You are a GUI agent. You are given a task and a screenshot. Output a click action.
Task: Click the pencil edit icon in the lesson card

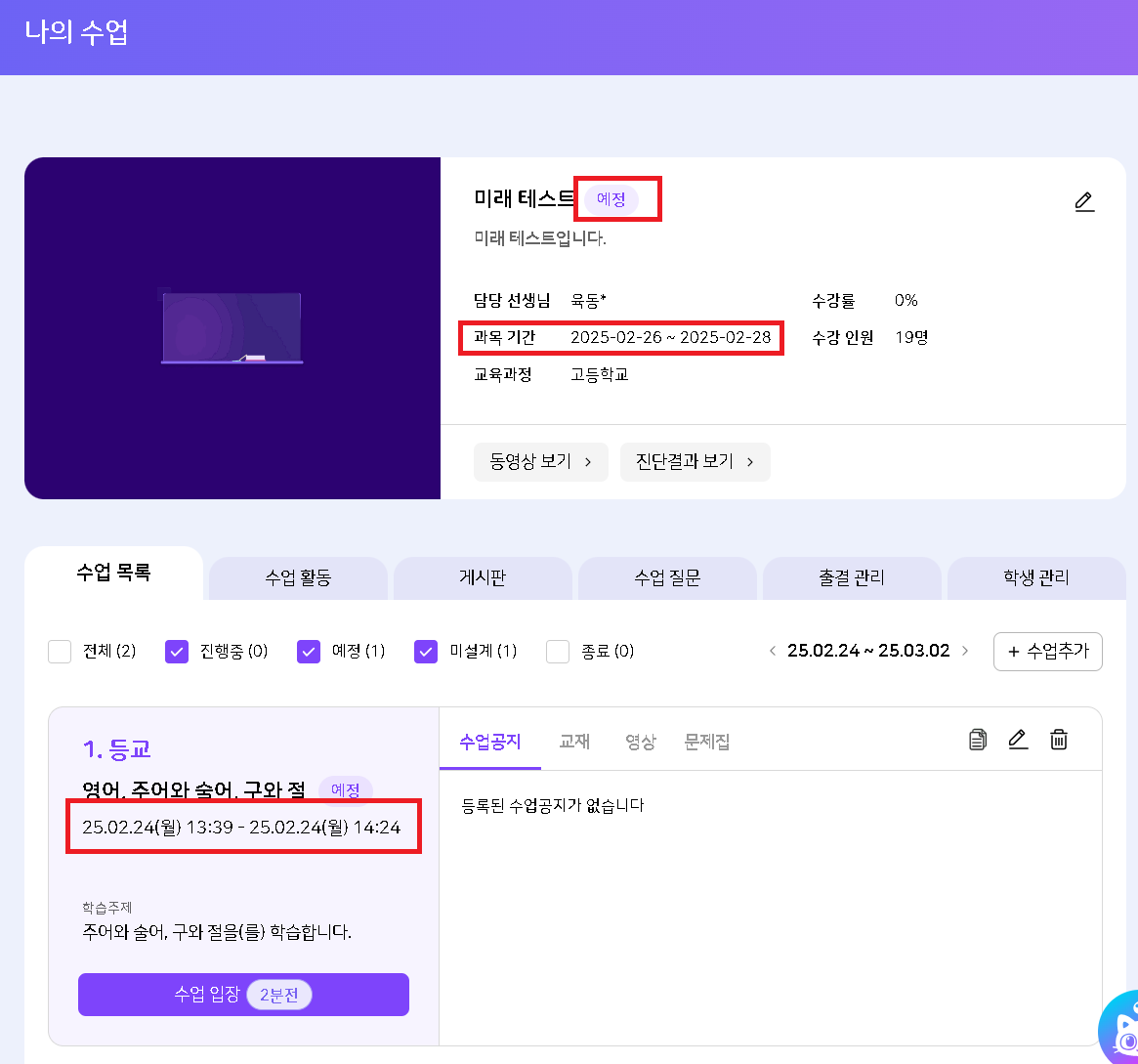click(1018, 740)
